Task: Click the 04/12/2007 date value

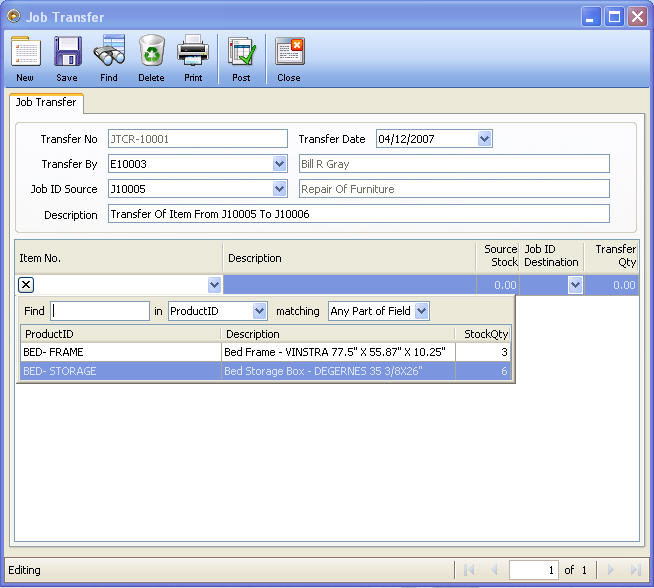Action: tap(407, 139)
